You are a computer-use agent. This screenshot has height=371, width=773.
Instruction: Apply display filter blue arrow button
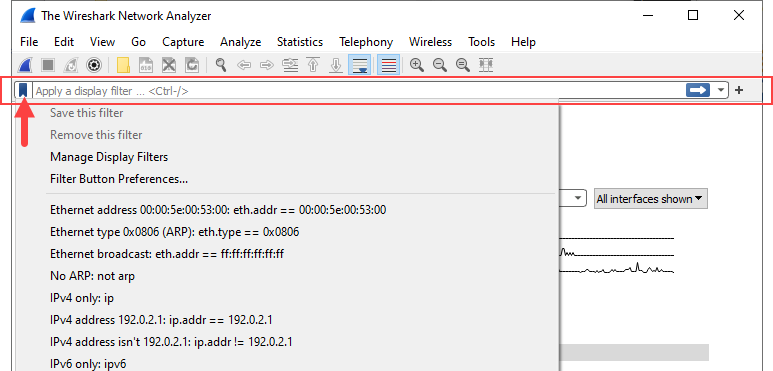pyautogui.click(x=698, y=90)
